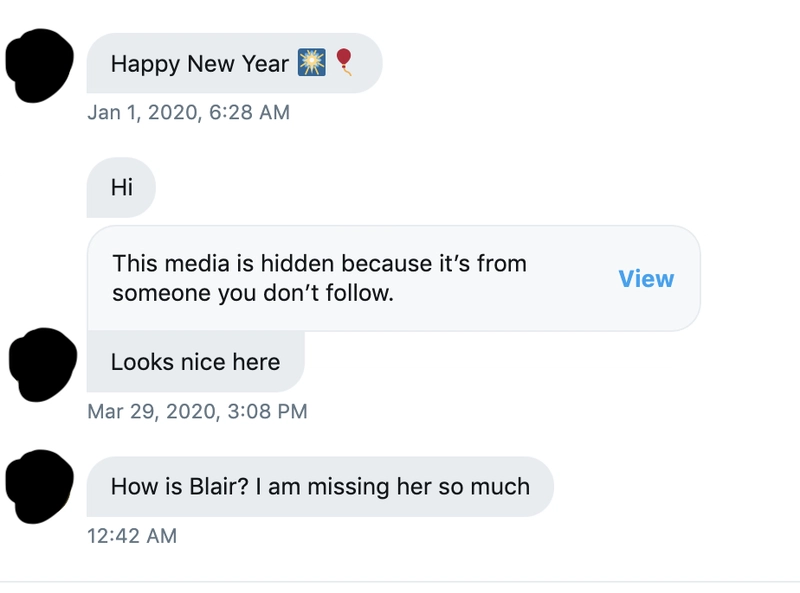
Task: Click View to reveal hidden media
Action: pos(646,279)
